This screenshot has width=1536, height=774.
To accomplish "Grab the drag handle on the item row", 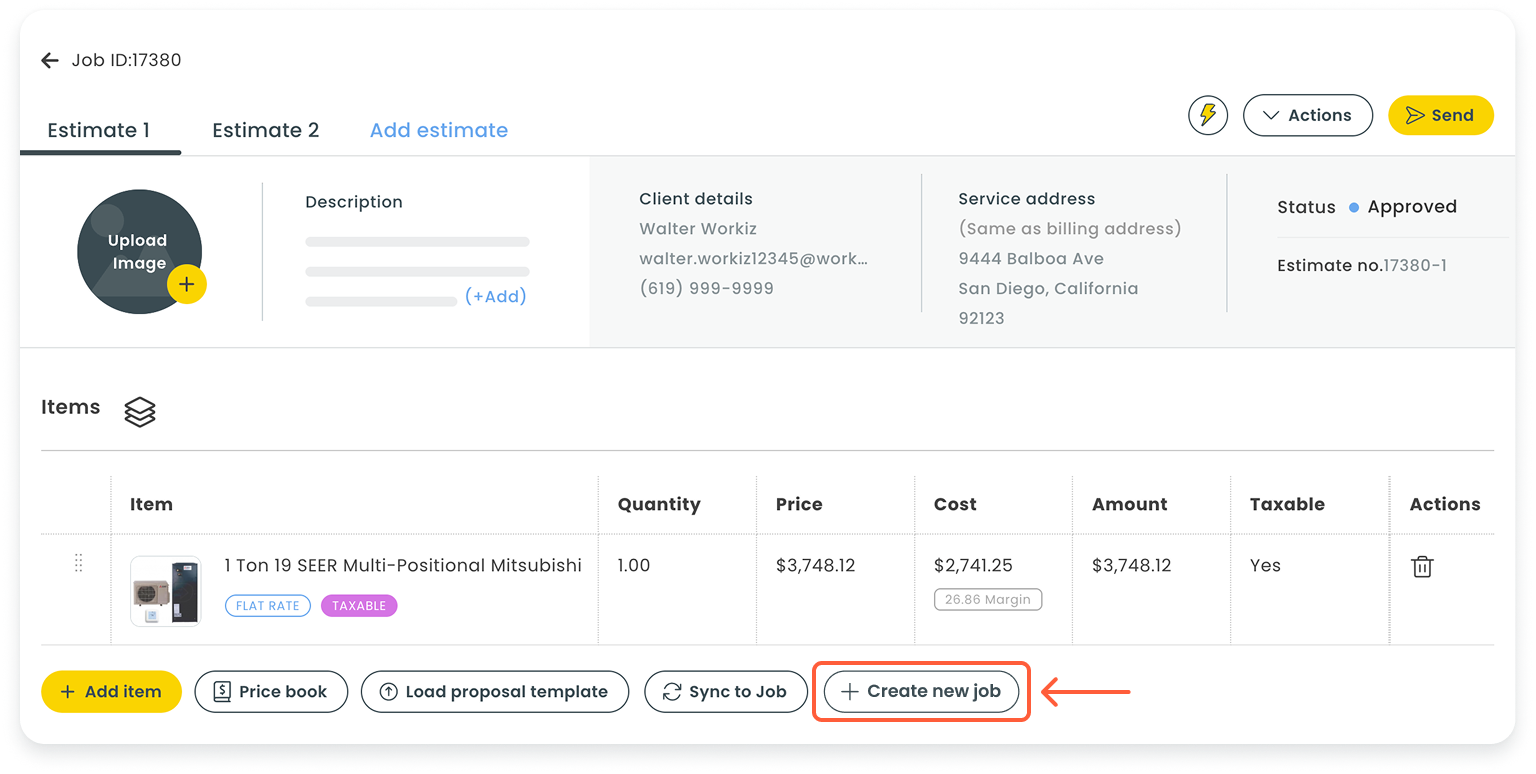I will [x=79, y=563].
